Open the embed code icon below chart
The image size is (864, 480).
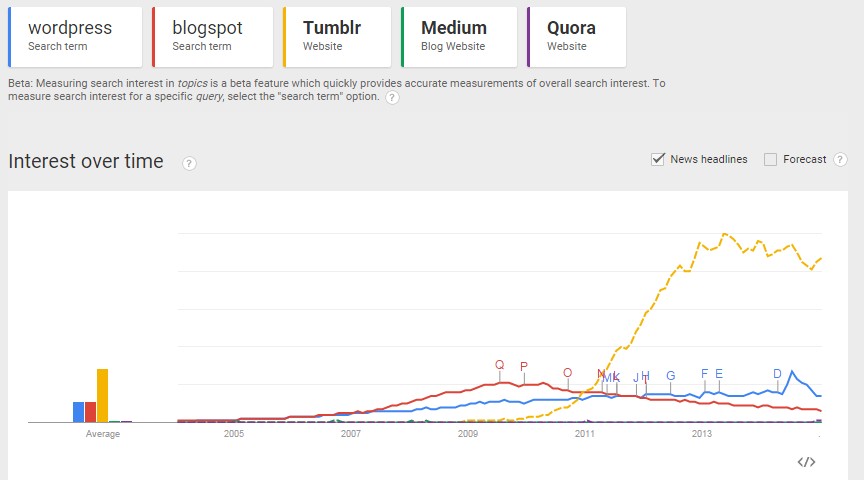tap(806, 461)
